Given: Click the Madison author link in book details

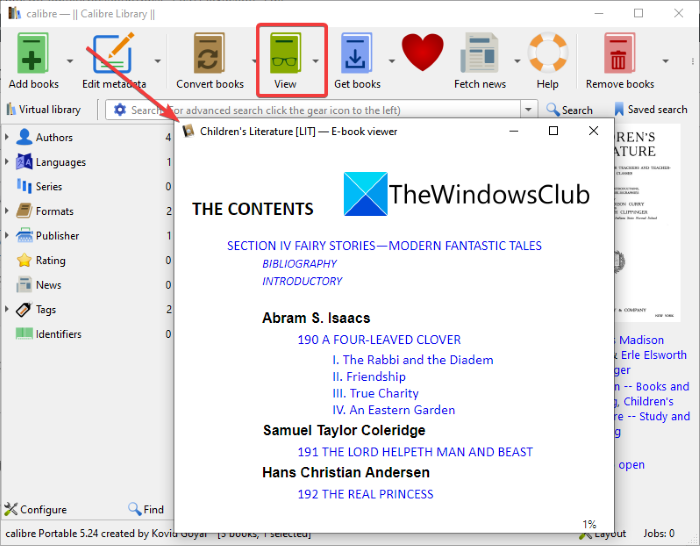Looking at the screenshot, I should [x=642, y=340].
